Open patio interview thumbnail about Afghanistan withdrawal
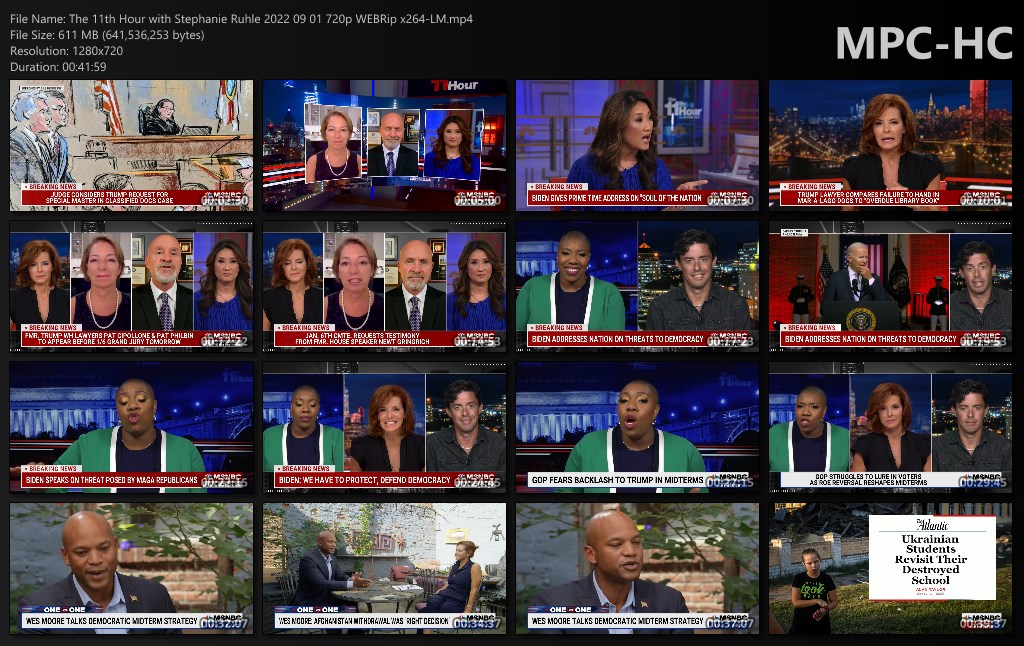 point(384,569)
